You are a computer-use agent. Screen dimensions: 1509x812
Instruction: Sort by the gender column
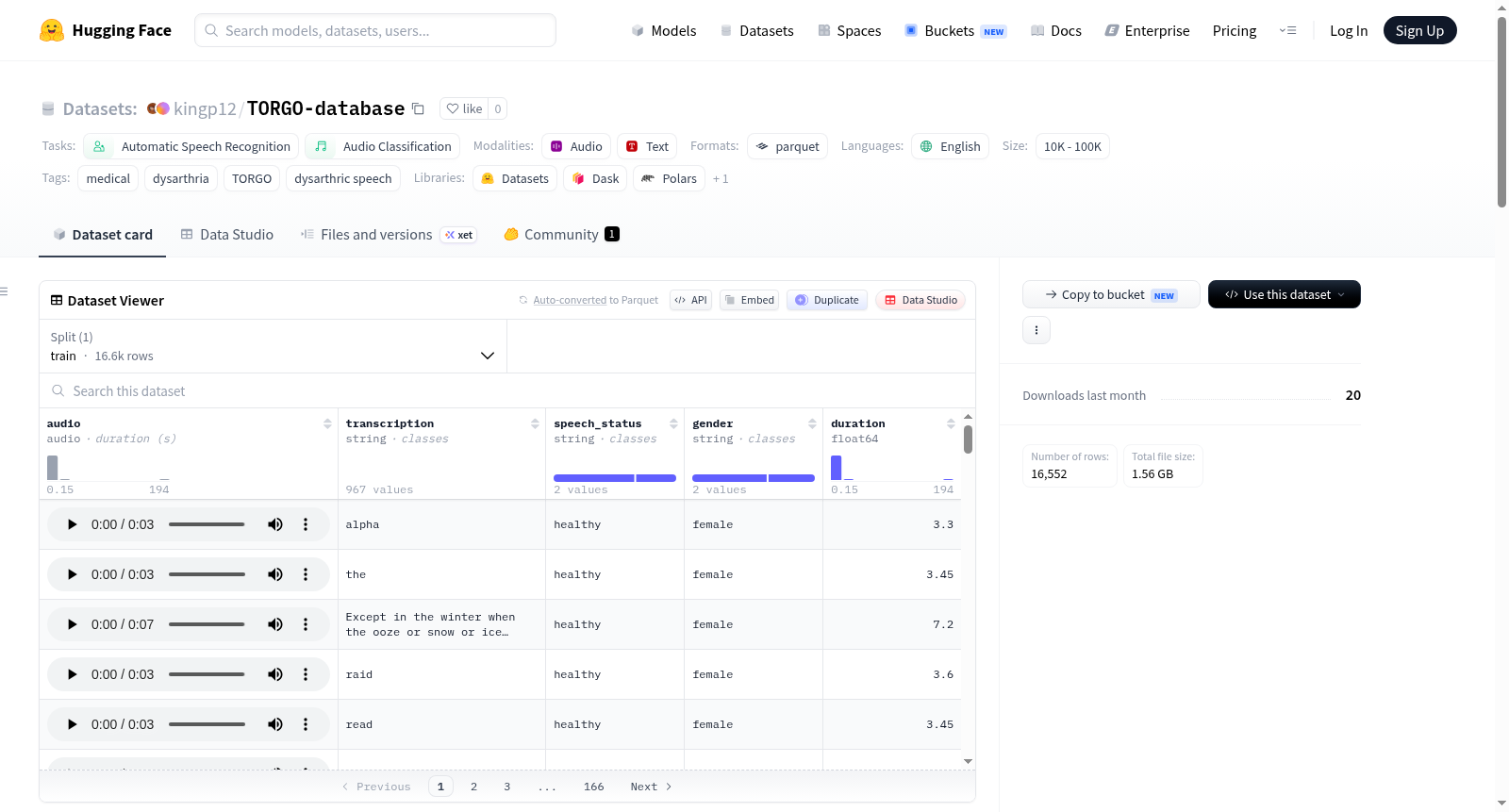click(812, 424)
